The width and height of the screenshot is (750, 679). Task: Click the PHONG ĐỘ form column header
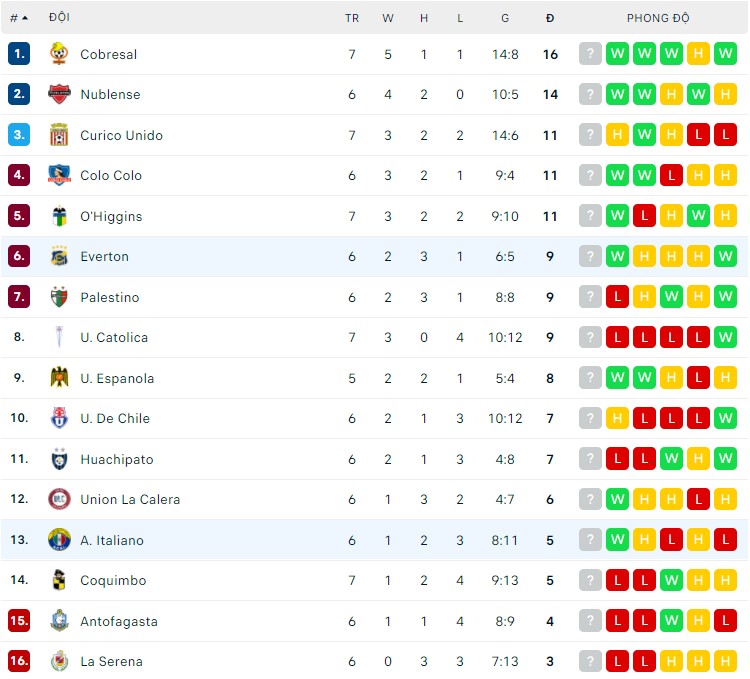click(x=658, y=18)
